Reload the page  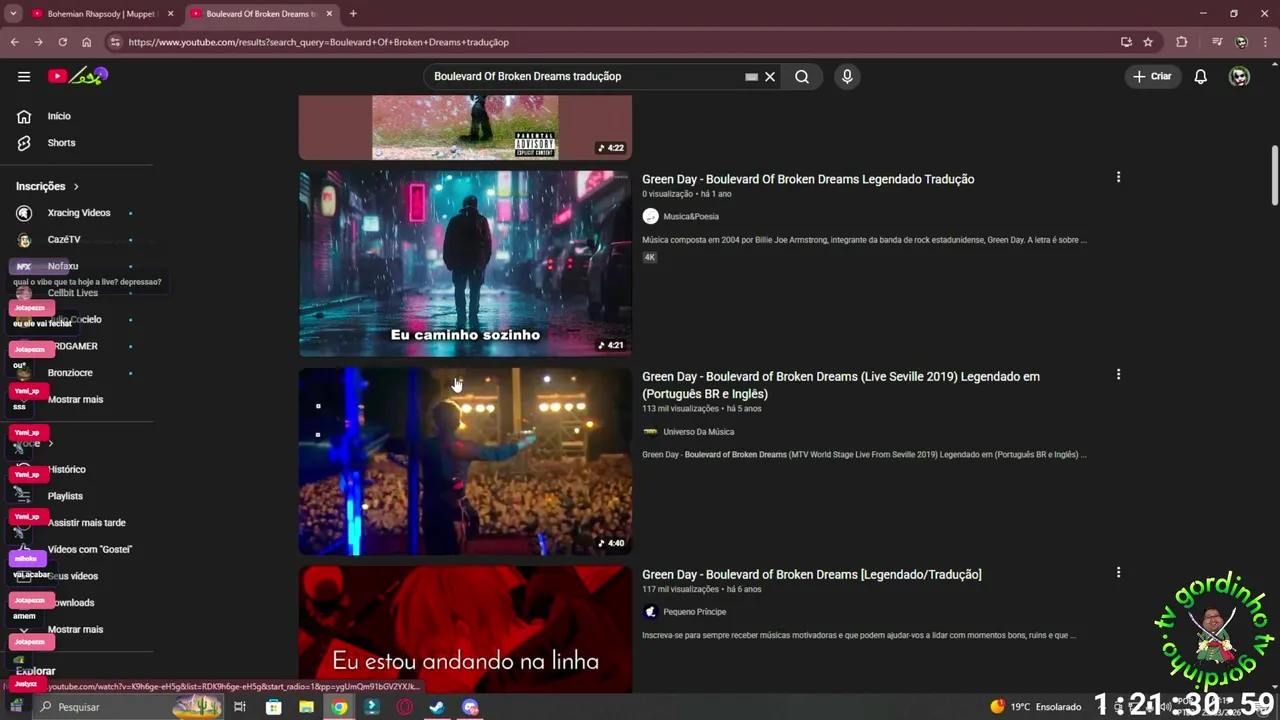(62, 42)
